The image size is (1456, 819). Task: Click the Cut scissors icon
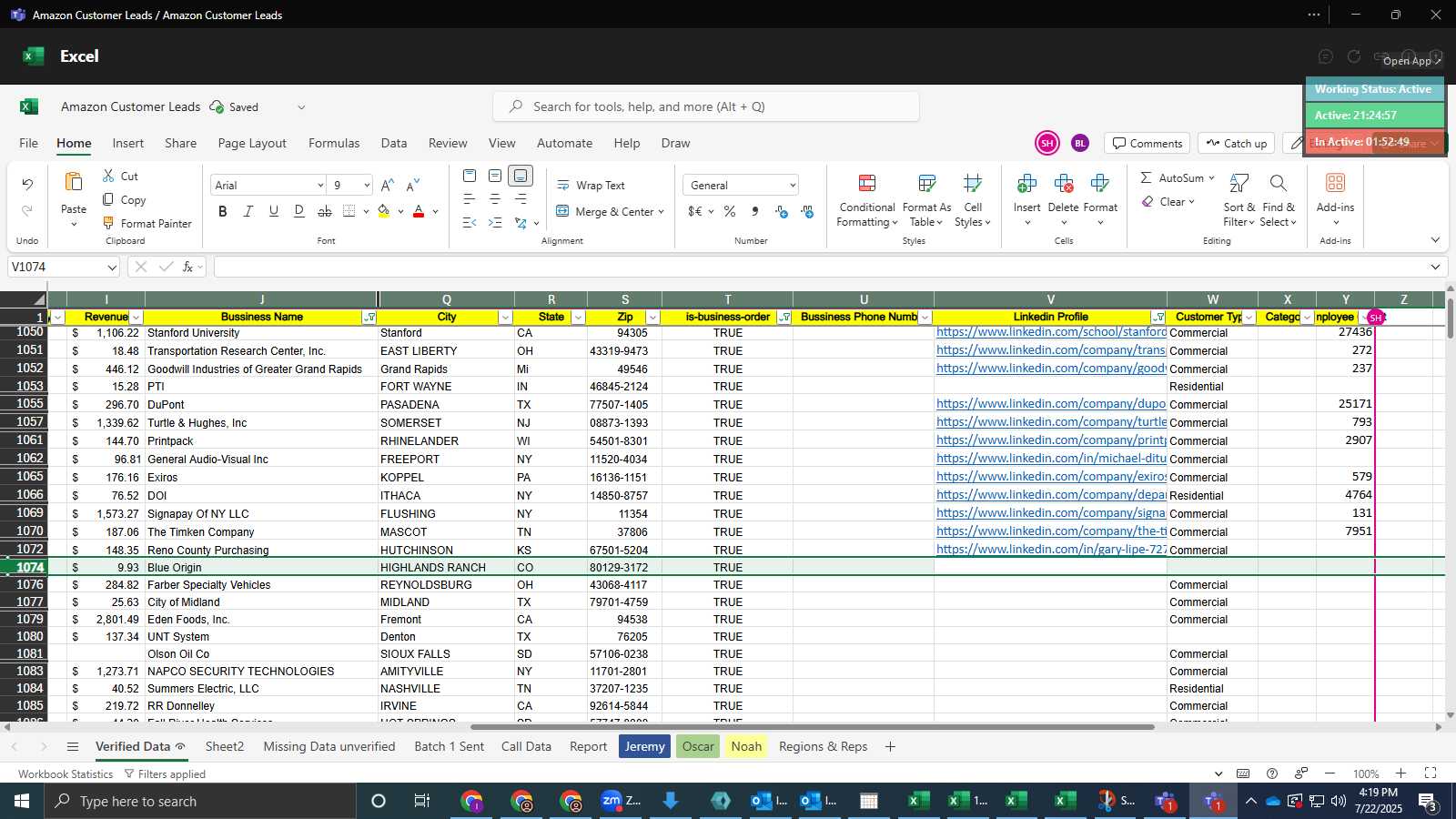[x=108, y=176]
